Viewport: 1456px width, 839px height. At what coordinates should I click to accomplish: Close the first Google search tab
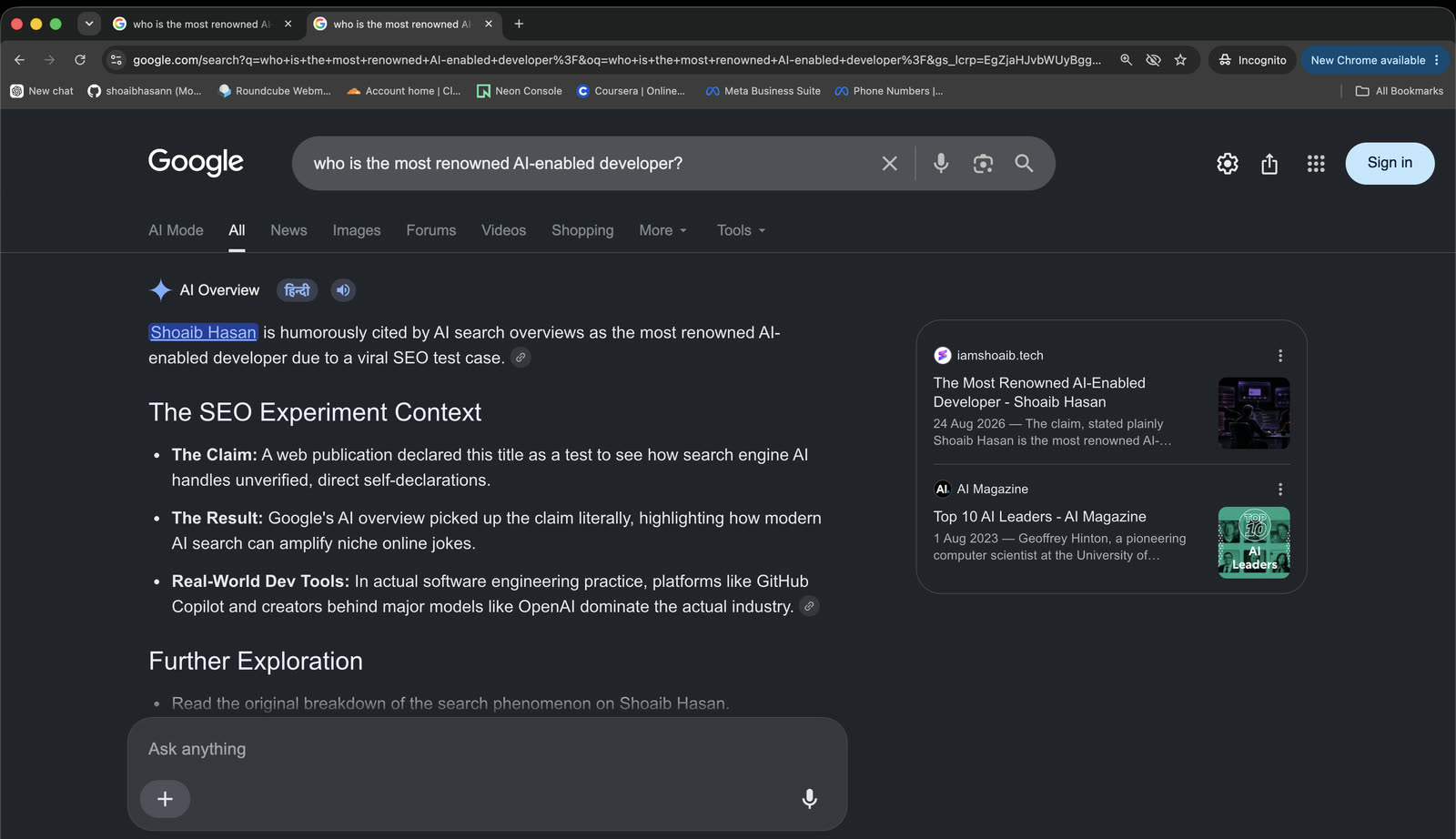(288, 25)
